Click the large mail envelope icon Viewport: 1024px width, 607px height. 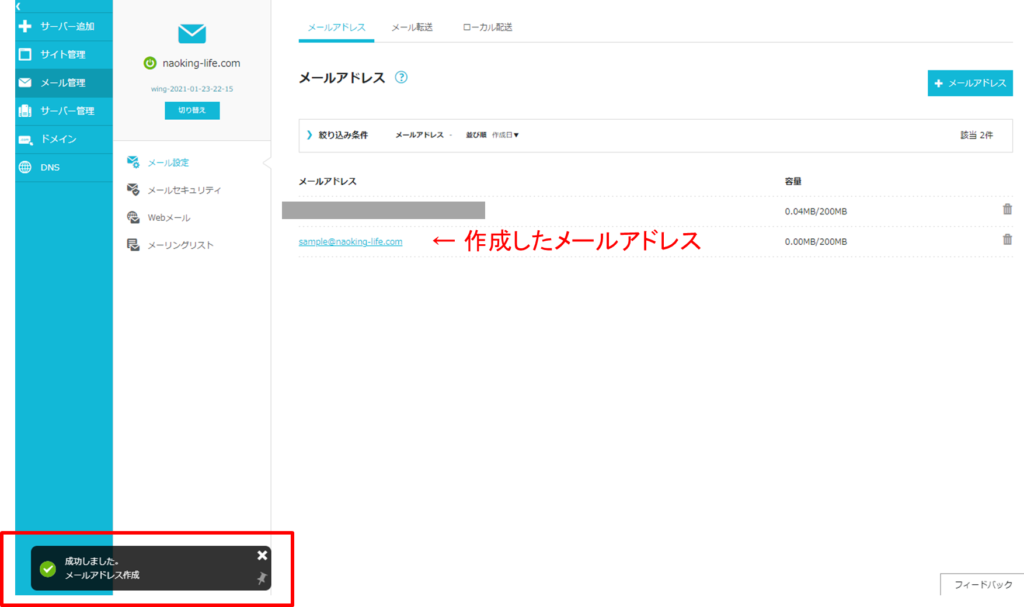click(192, 33)
